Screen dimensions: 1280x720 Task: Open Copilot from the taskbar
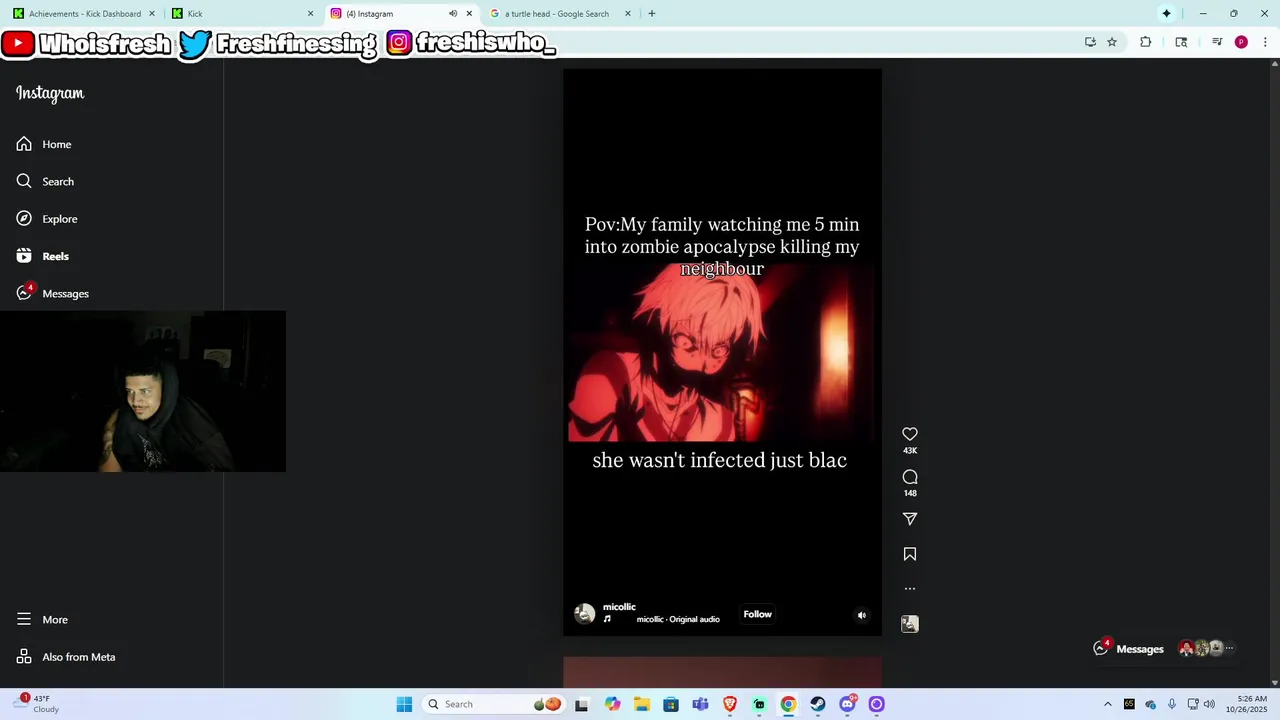tap(612, 704)
